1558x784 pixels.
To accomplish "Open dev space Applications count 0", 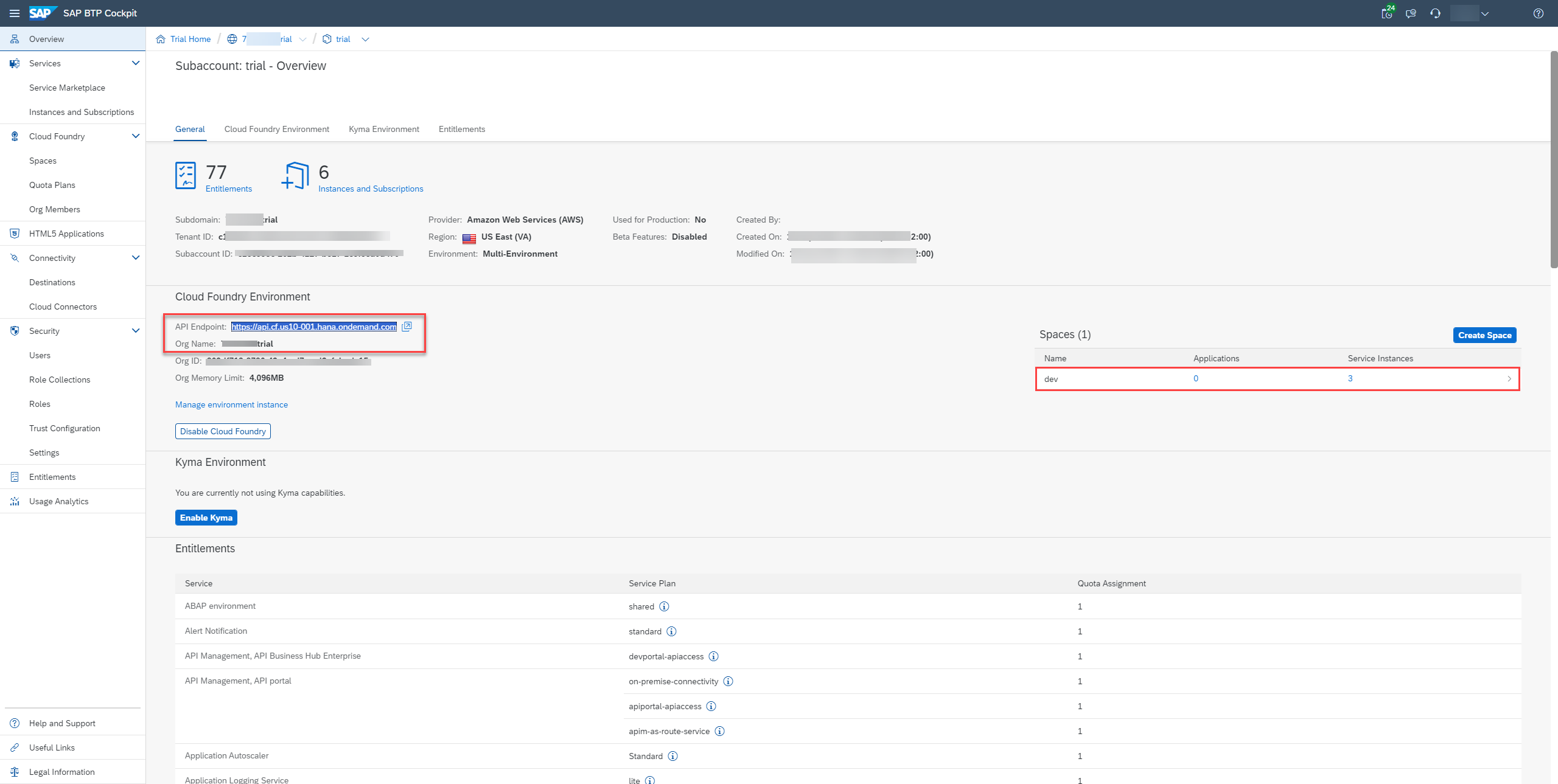I will point(1196,378).
